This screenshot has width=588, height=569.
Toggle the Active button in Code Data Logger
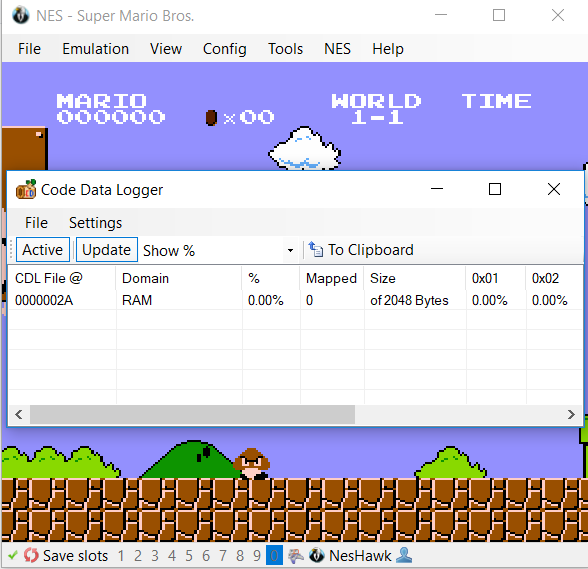pyautogui.click(x=43, y=249)
